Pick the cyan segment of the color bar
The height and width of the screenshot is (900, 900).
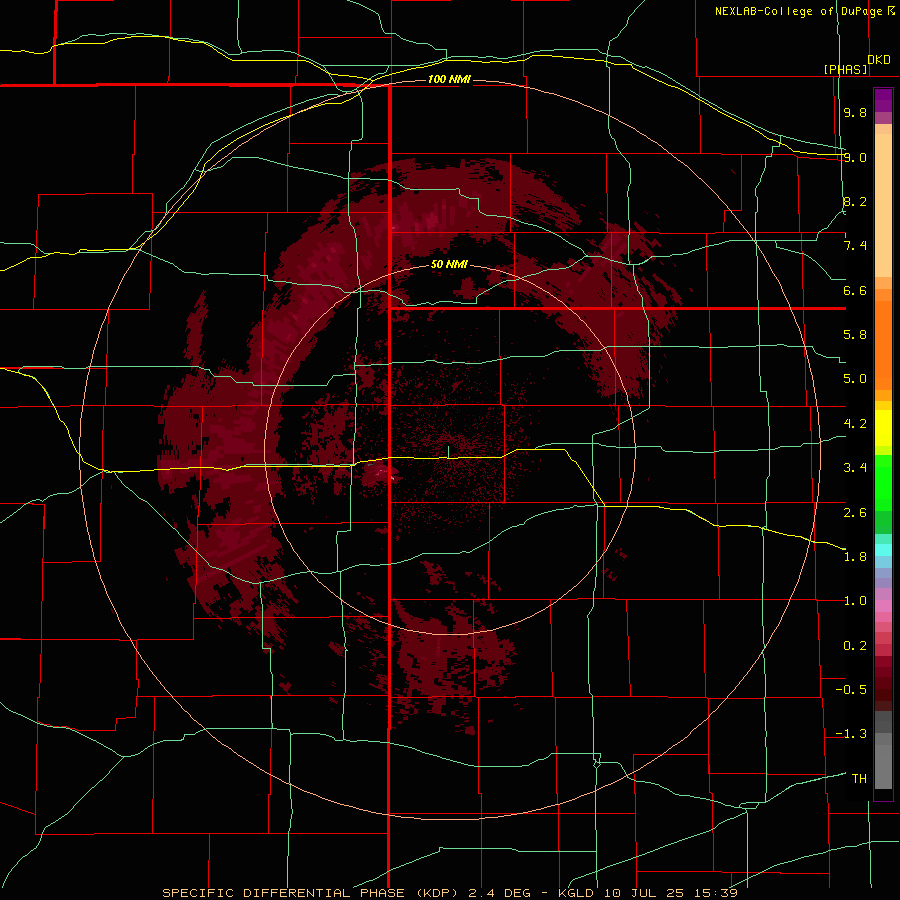(x=883, y=550)
